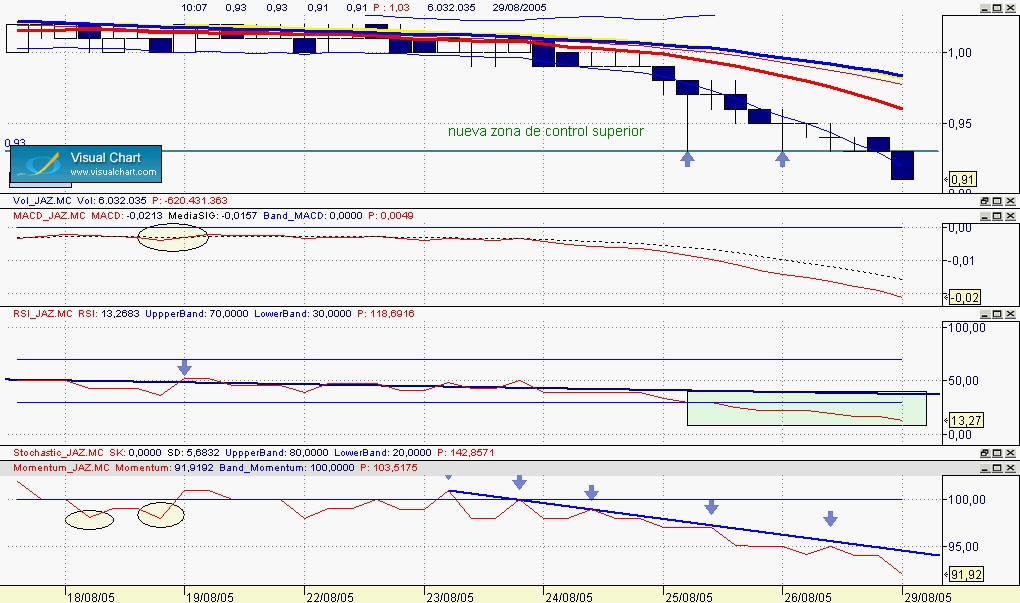
Task: Select the blue down arrow in RSI panel
Action: [x=184, y=367]
